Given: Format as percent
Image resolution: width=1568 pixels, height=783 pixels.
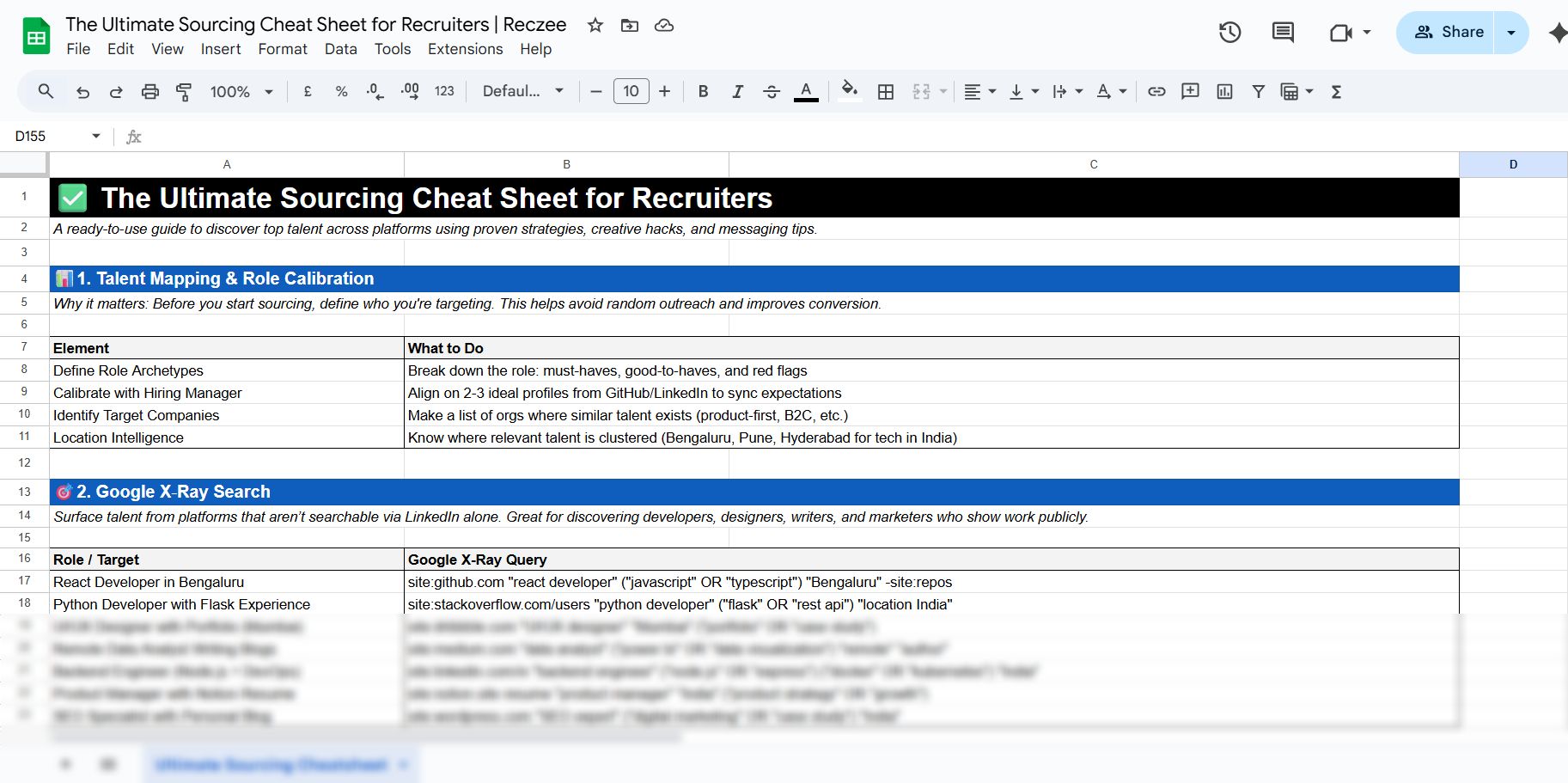Looking at the screenshot, I should (341, 91).
